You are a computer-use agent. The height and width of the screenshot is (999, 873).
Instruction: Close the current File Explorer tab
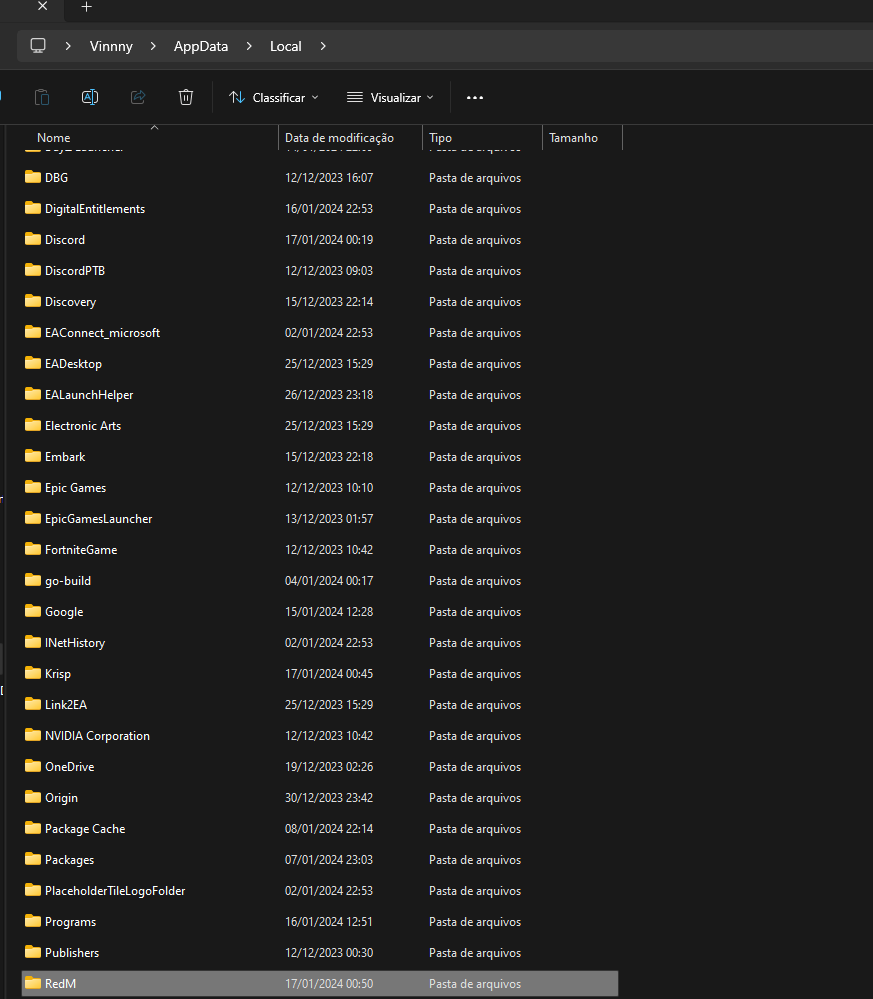[x=42, y=7]
